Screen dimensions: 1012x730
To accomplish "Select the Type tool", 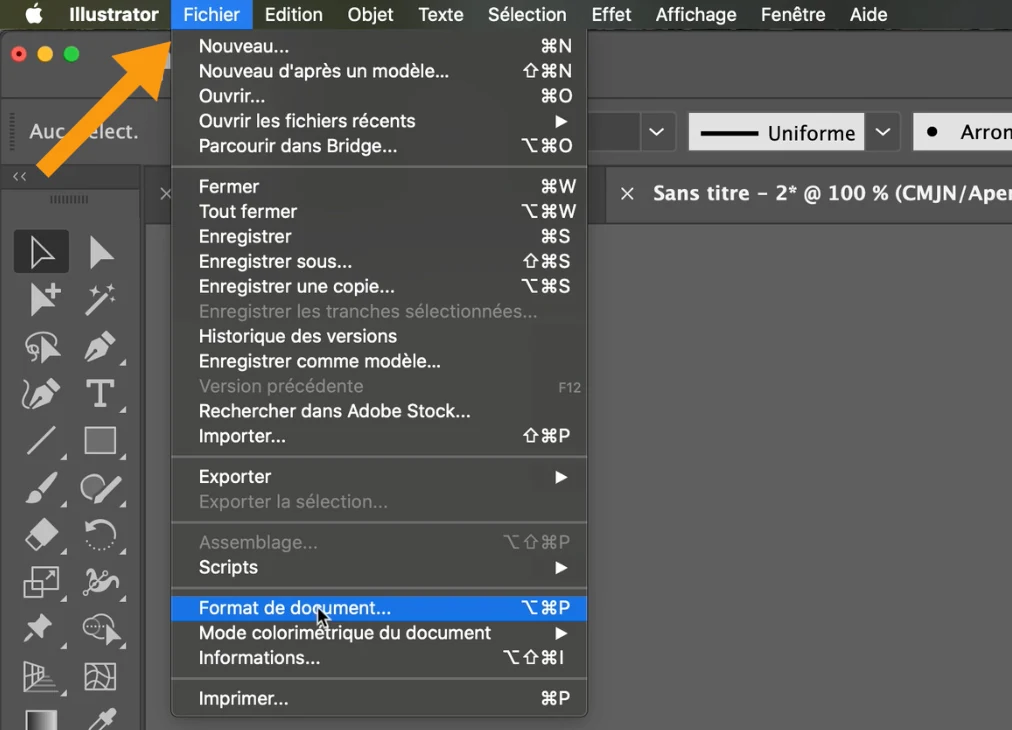I will point(101,393).
